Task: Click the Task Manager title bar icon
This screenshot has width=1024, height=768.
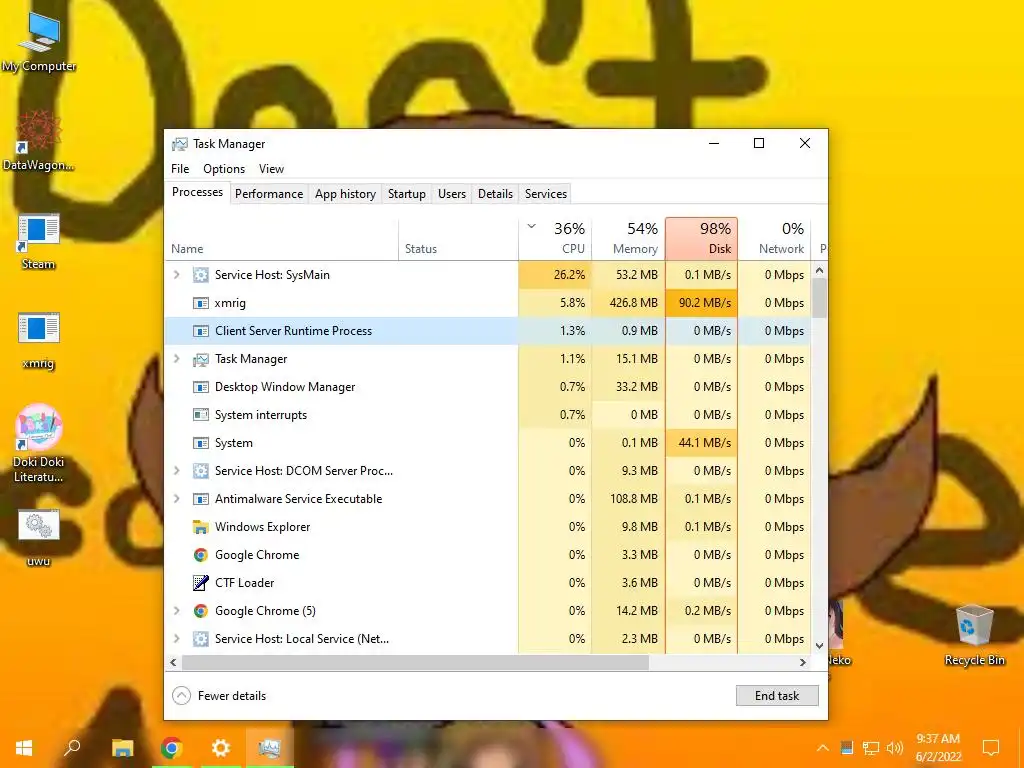Action: click(x=180, y=144)
